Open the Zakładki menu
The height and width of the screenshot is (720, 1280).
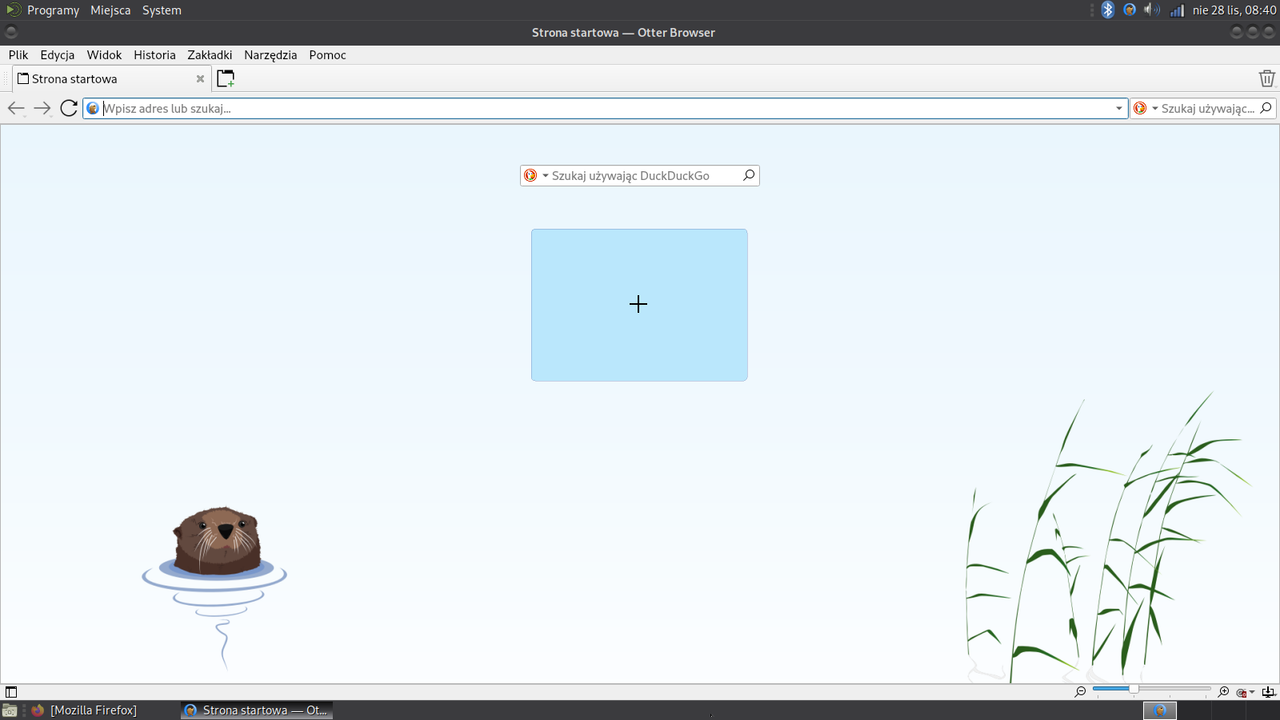(210, 55)
